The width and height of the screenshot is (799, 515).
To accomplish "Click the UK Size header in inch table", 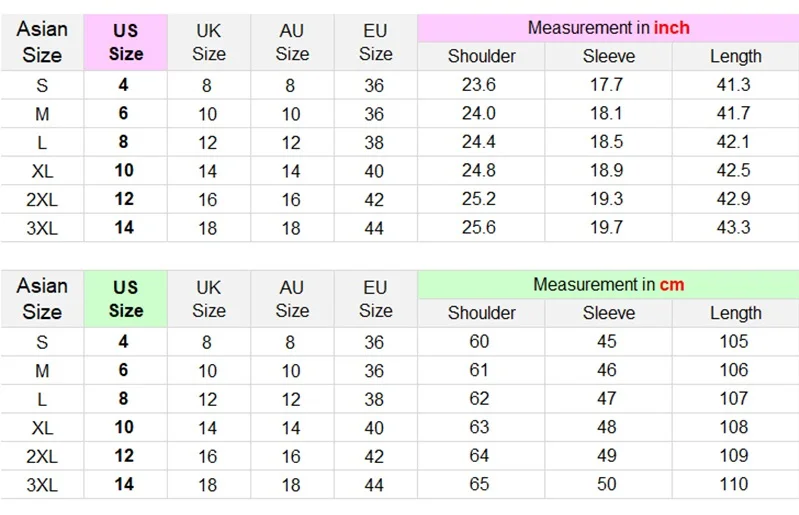I will 209,42.
